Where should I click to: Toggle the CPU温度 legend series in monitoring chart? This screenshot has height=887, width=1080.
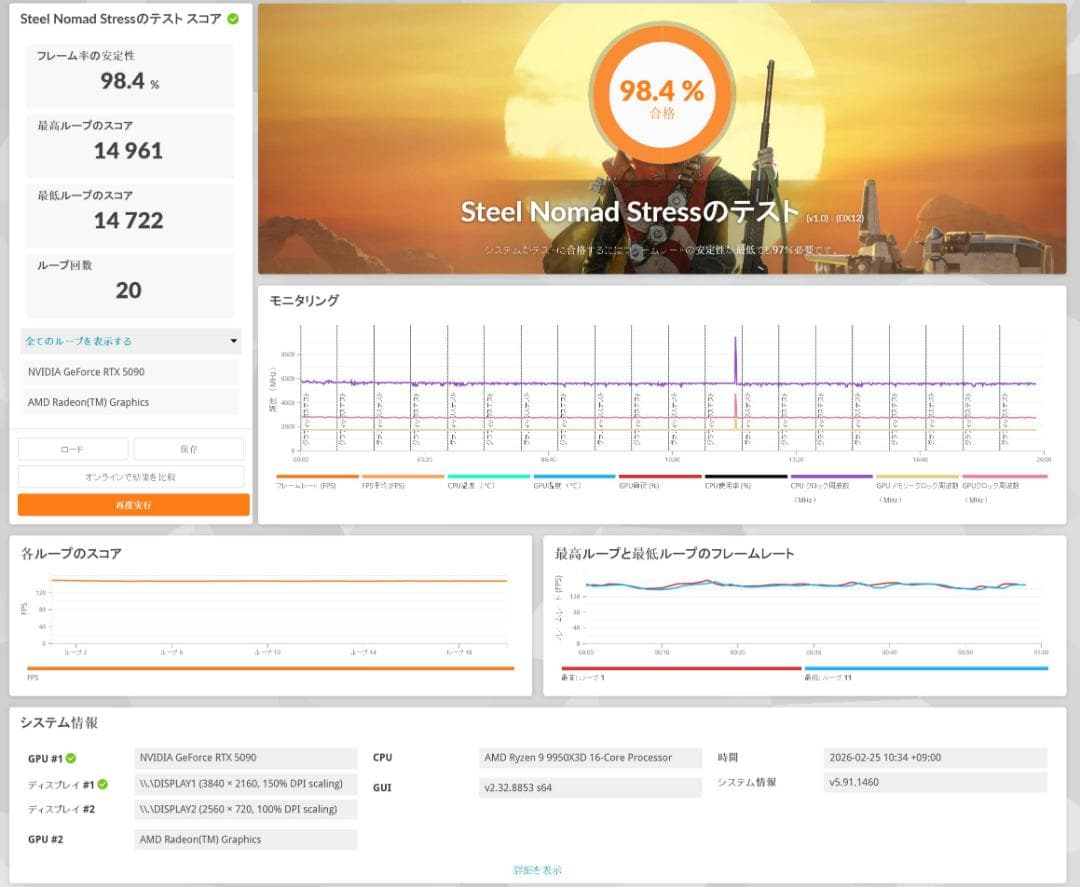pos(488,477)
